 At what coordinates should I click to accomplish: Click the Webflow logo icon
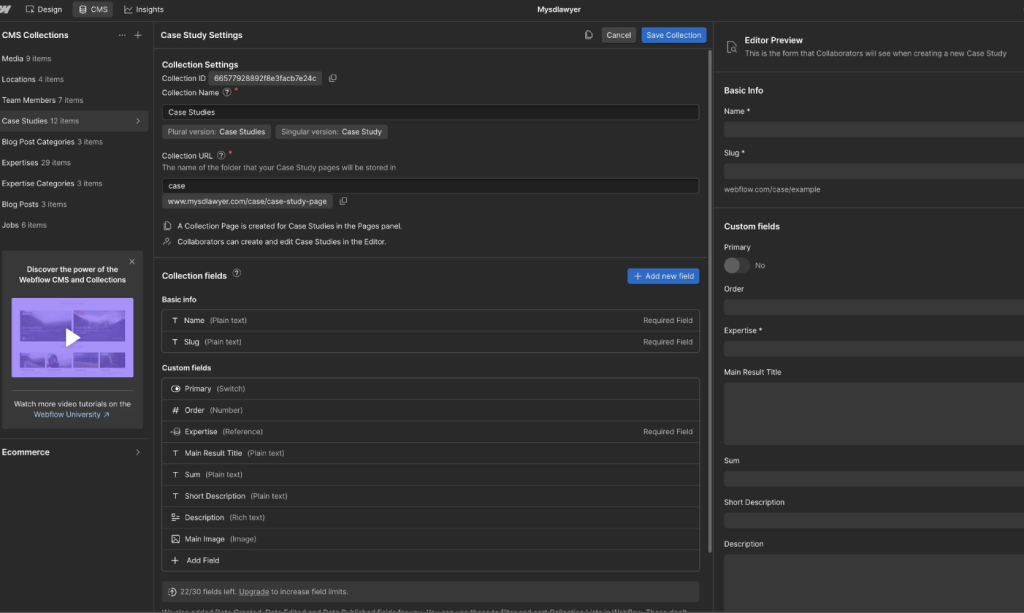point(5,9)
